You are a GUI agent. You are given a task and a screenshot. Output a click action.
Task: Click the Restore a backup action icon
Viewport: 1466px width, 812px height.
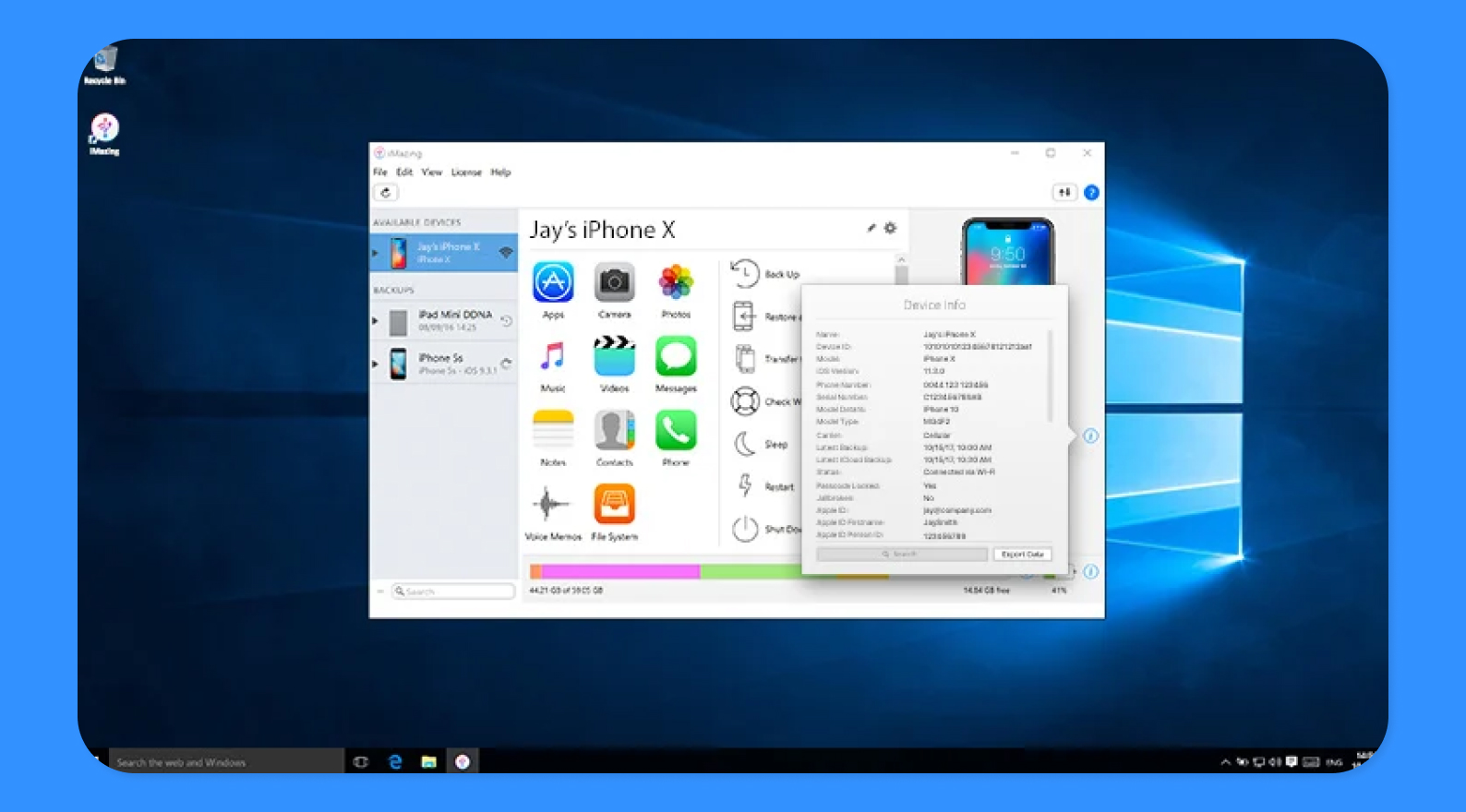(744, 316)
